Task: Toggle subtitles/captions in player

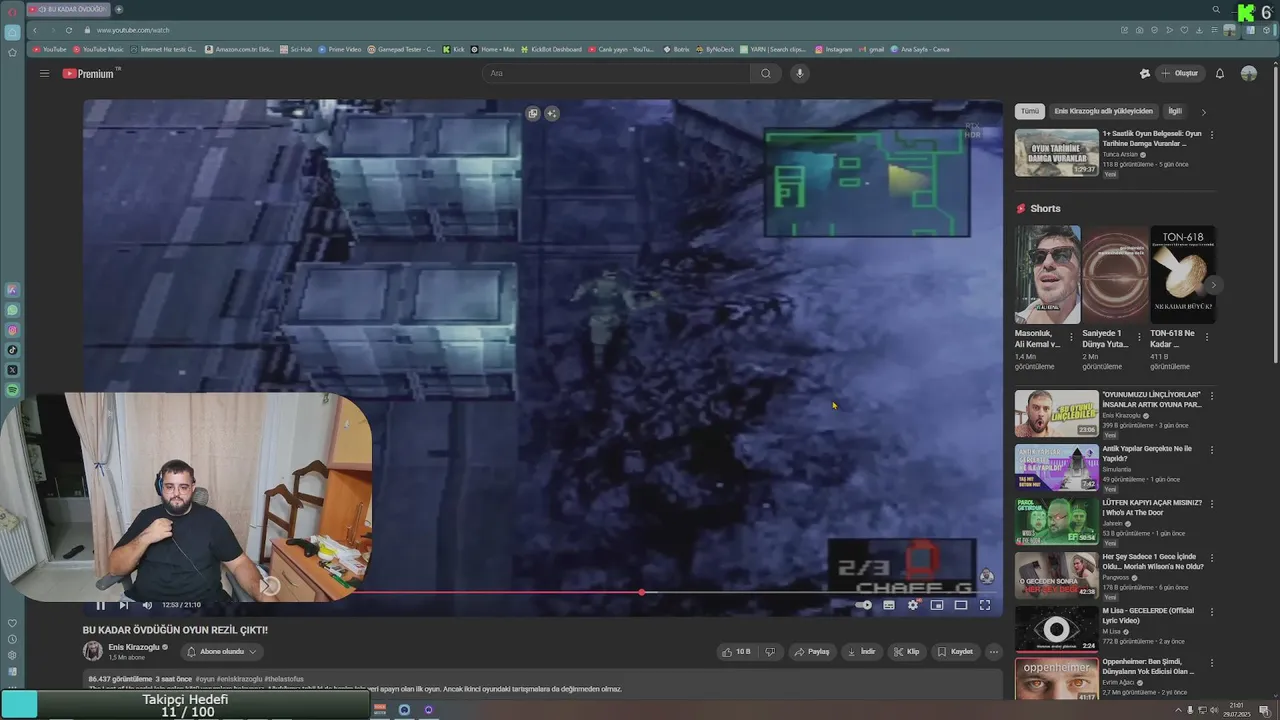Action: click(889, 605)
